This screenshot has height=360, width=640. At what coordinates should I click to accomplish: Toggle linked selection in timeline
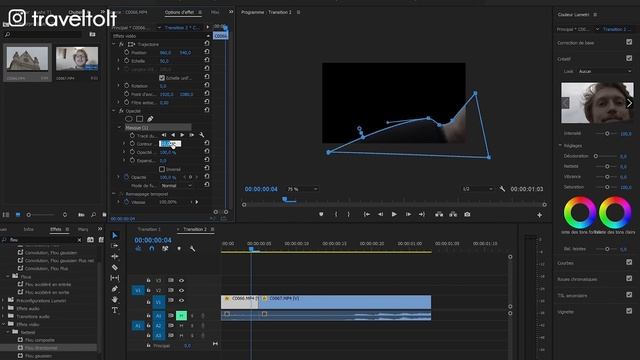point(165,248)
